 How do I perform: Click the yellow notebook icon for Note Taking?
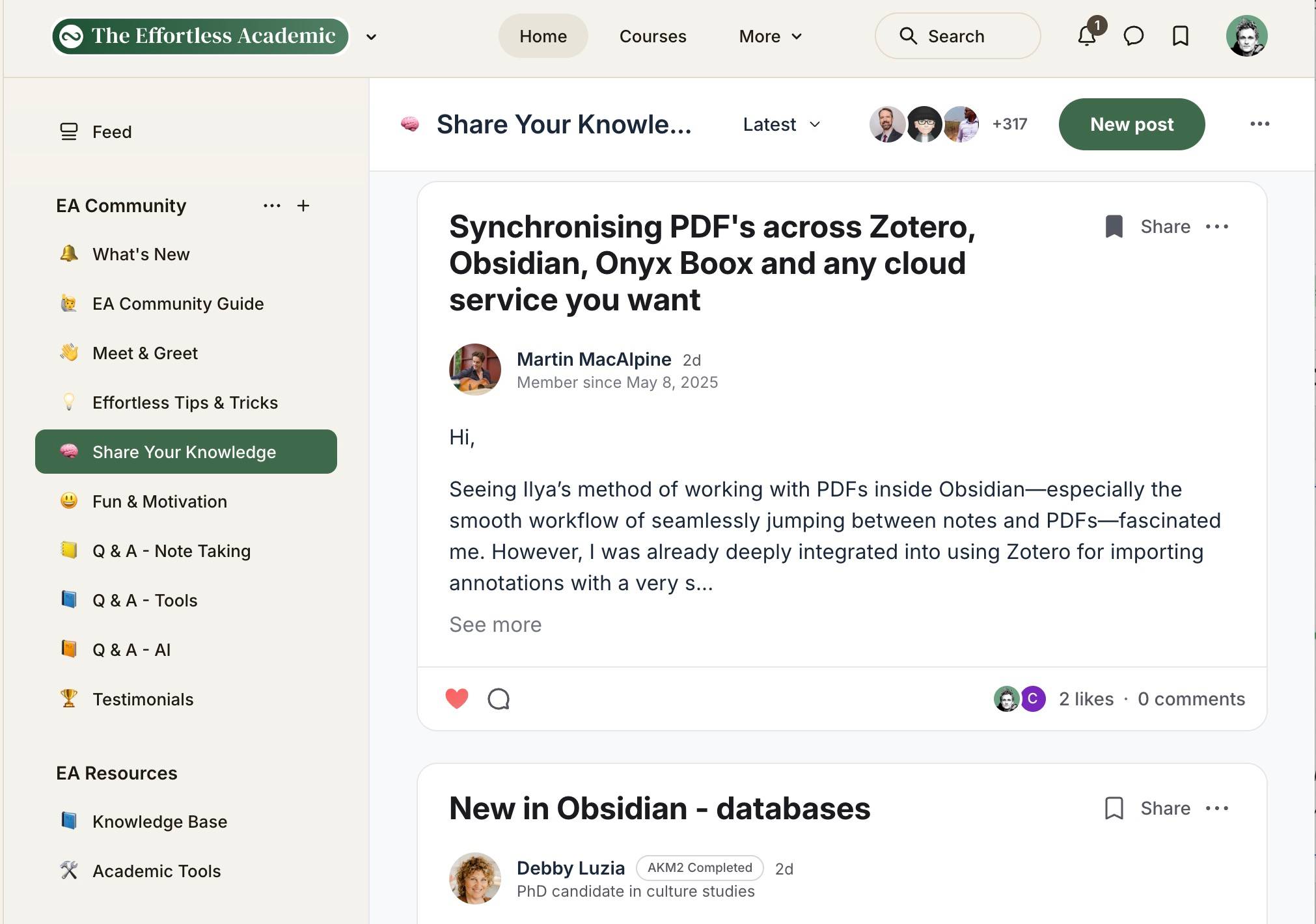(x=69, y=550)
